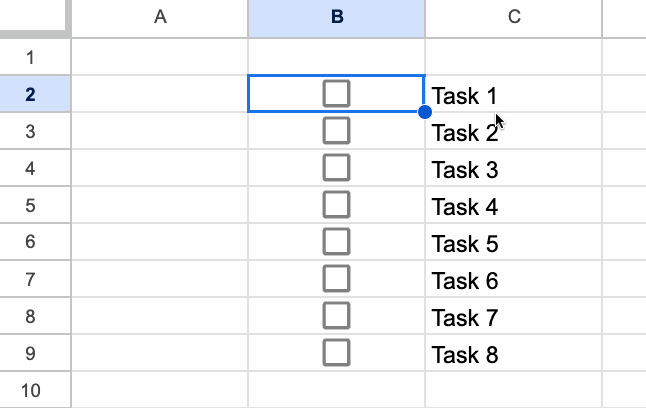Toggle the Task 3 checkbox
646x408 pixels.
(337, 167)
